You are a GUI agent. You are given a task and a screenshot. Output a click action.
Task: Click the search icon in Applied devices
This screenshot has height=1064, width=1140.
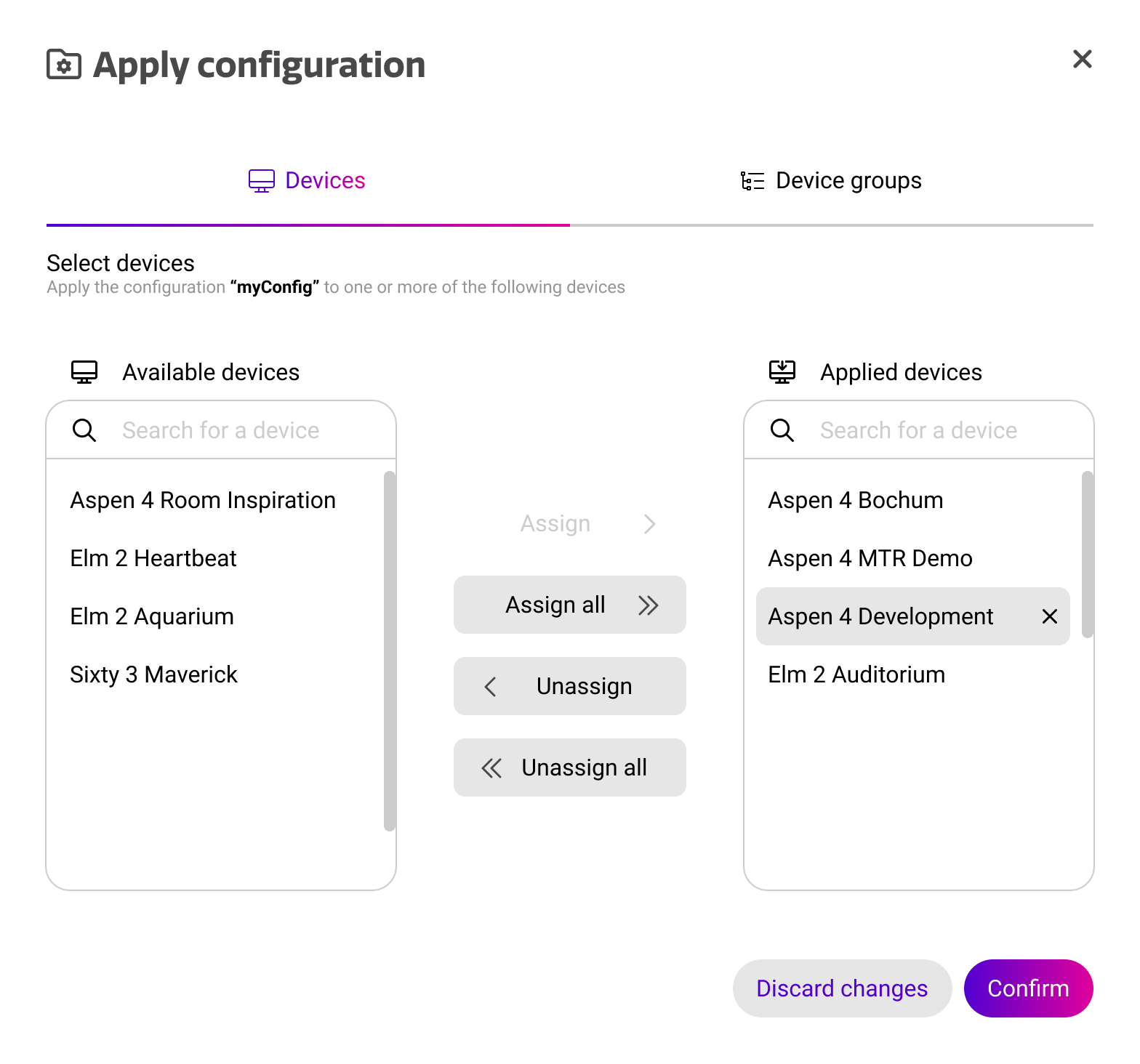(x=782, y=430)
